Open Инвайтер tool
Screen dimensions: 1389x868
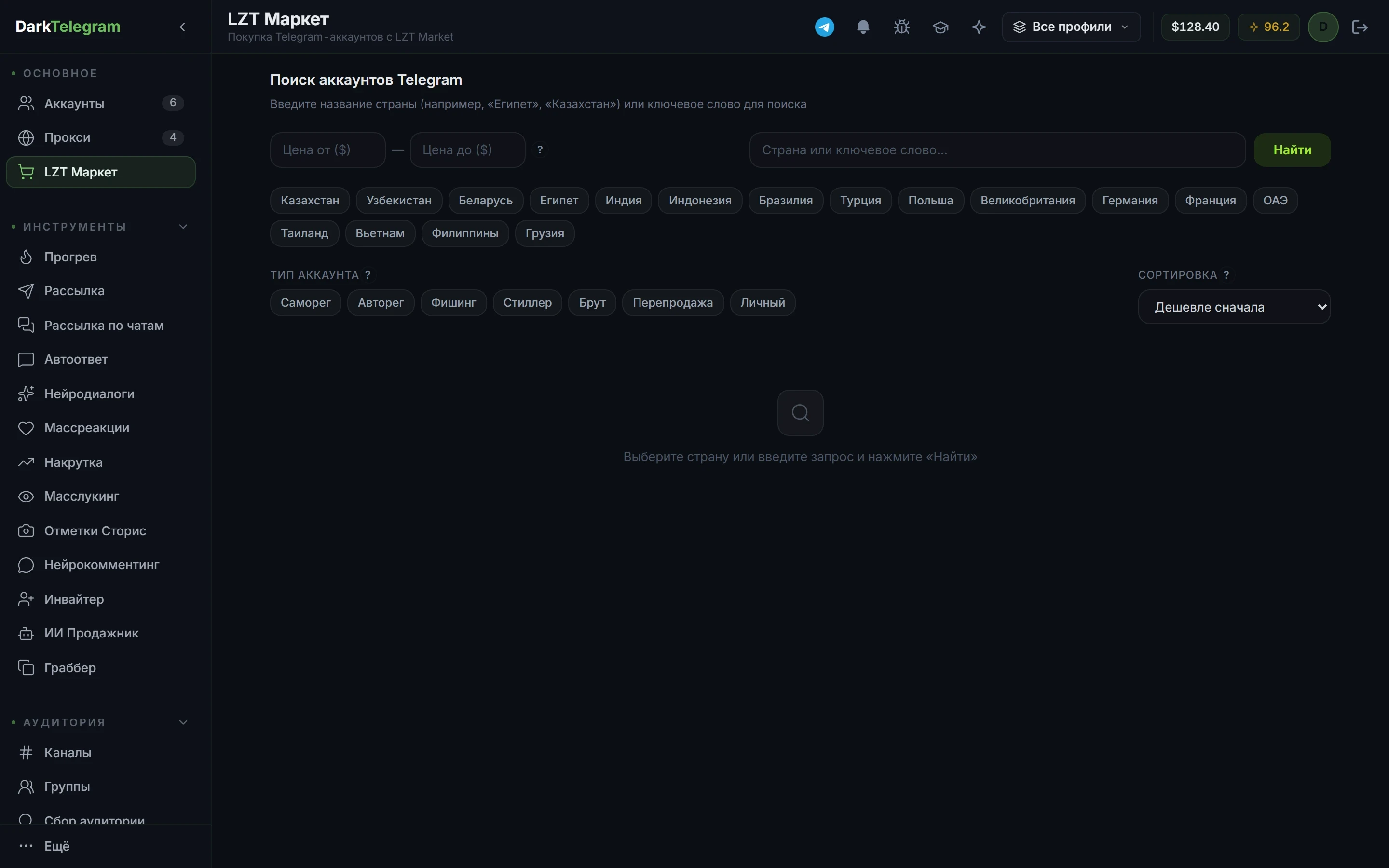[100, 599]
